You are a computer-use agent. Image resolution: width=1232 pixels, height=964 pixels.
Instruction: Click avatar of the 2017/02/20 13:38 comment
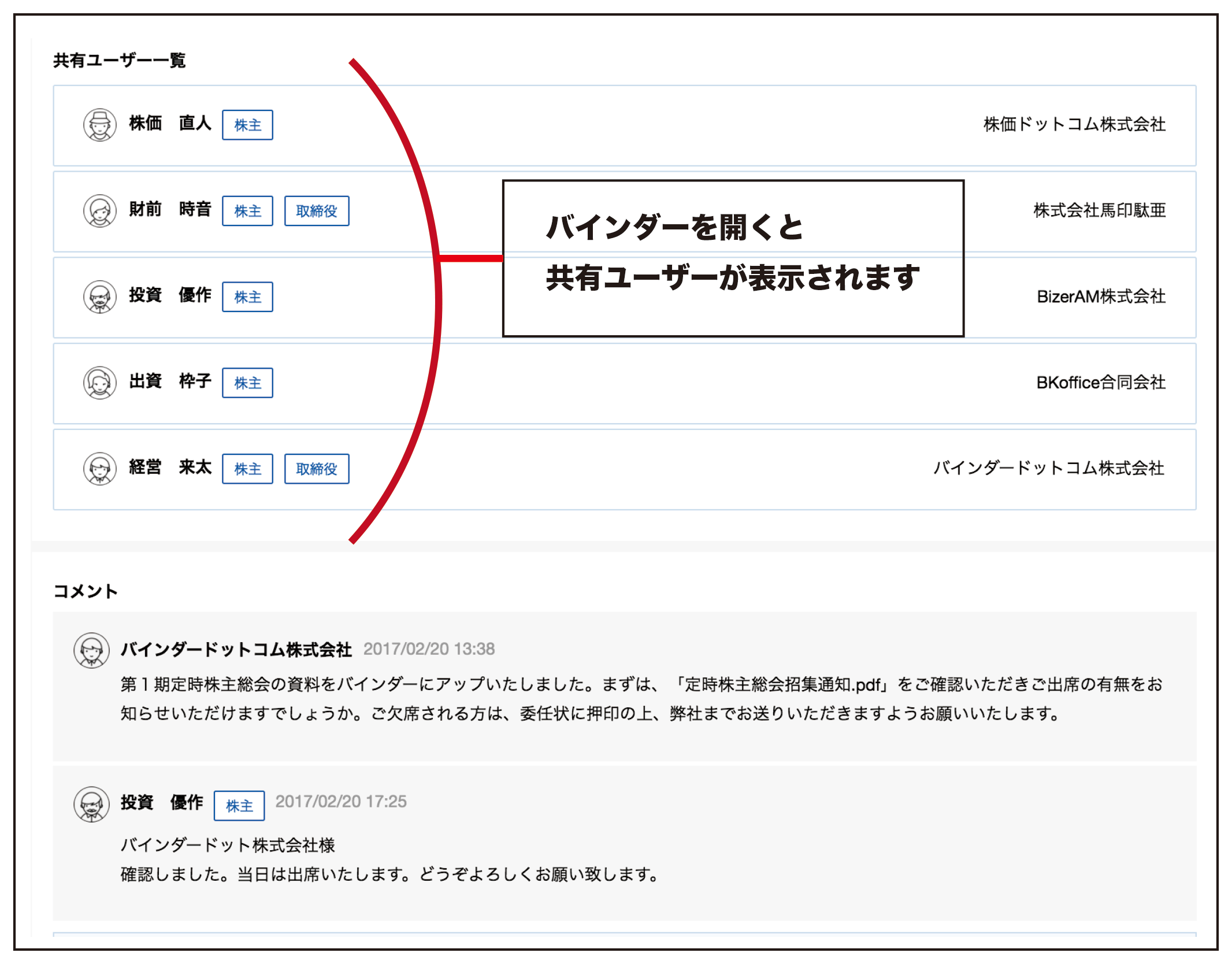tap(91, 650)
